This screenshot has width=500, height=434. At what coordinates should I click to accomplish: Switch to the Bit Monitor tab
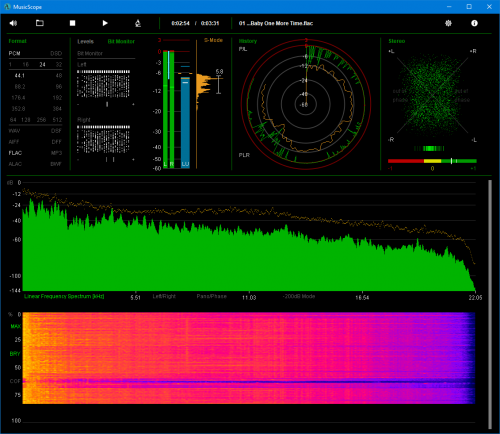[x=121, y=41]
